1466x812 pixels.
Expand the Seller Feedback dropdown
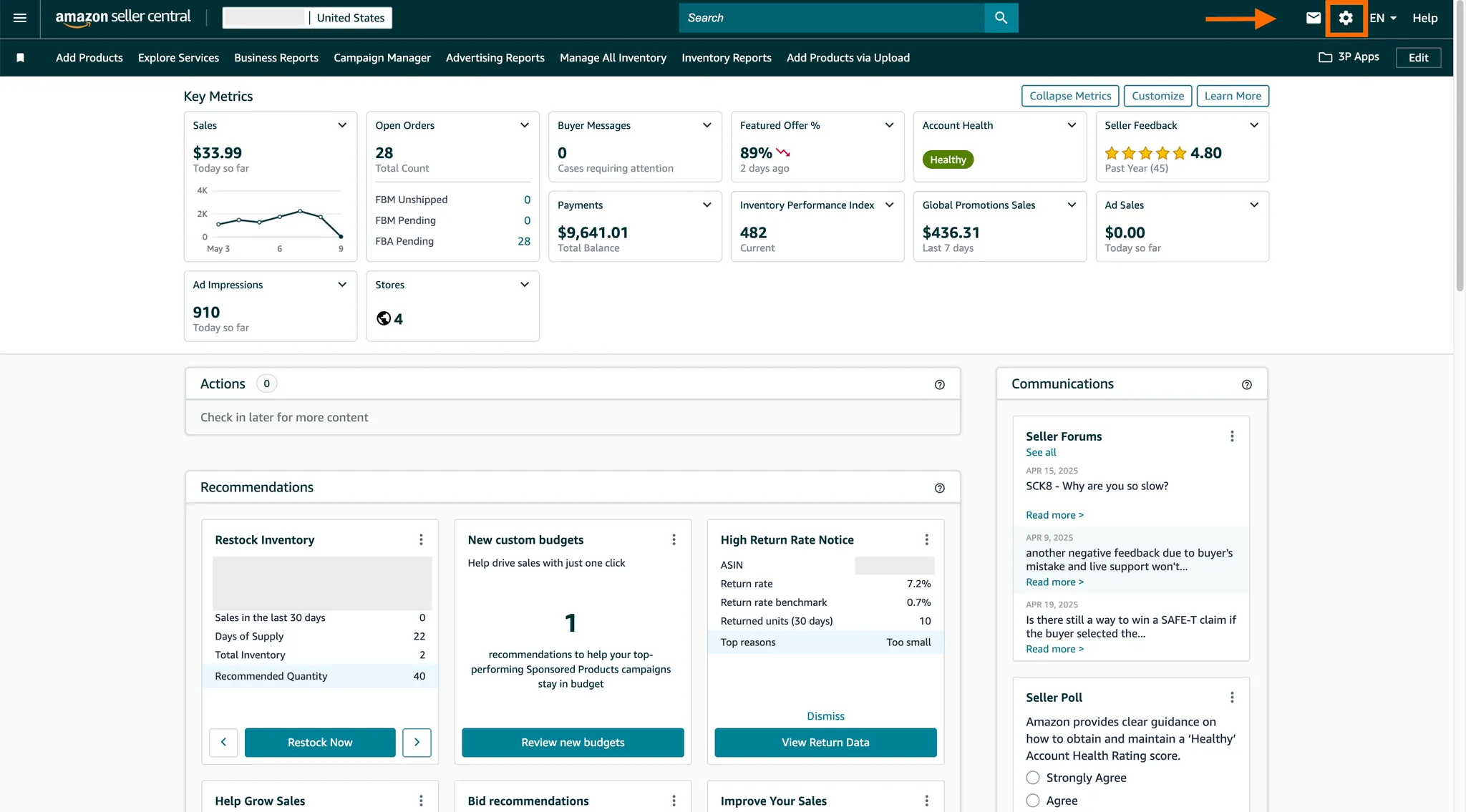point(1254,125)
